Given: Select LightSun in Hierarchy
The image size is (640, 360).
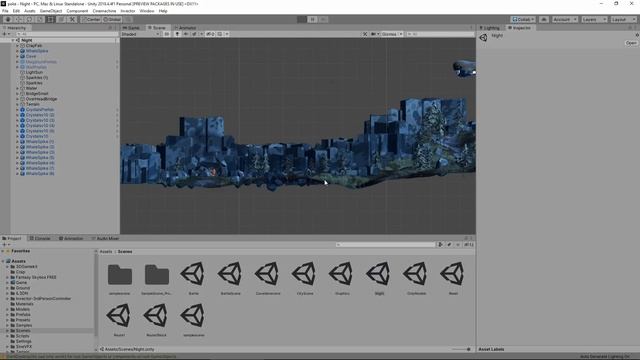Looking at the screenshot, I should pyautogui.click(x=34, y=72).
